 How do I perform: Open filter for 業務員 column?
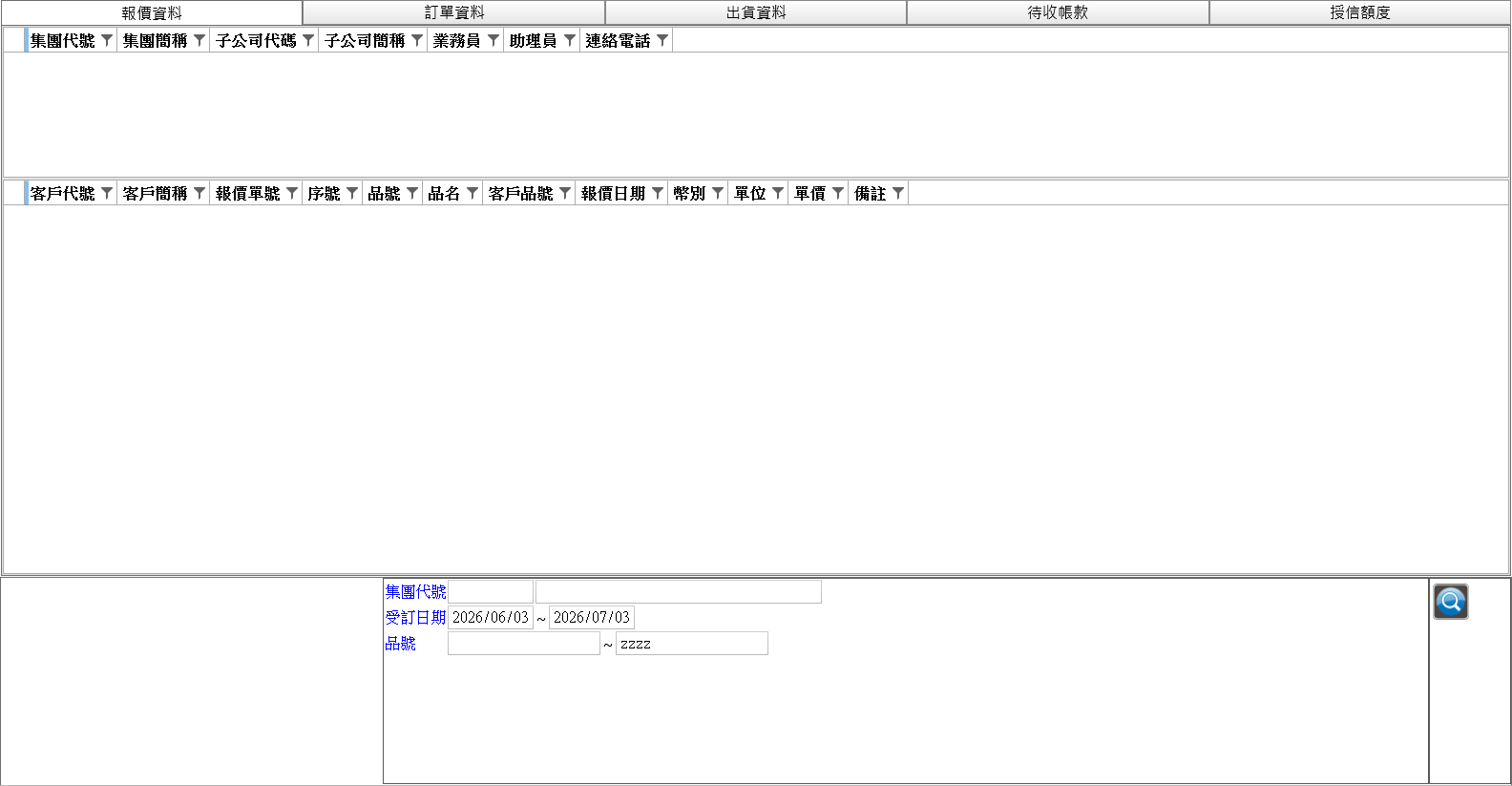tap(493, 40)
